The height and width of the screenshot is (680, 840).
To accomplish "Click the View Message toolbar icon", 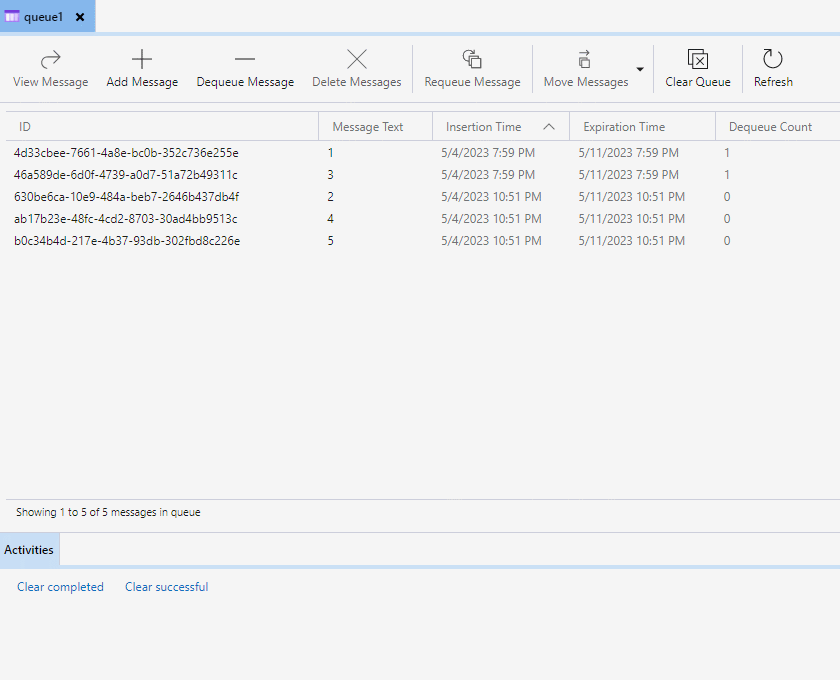I will (50, 58).
